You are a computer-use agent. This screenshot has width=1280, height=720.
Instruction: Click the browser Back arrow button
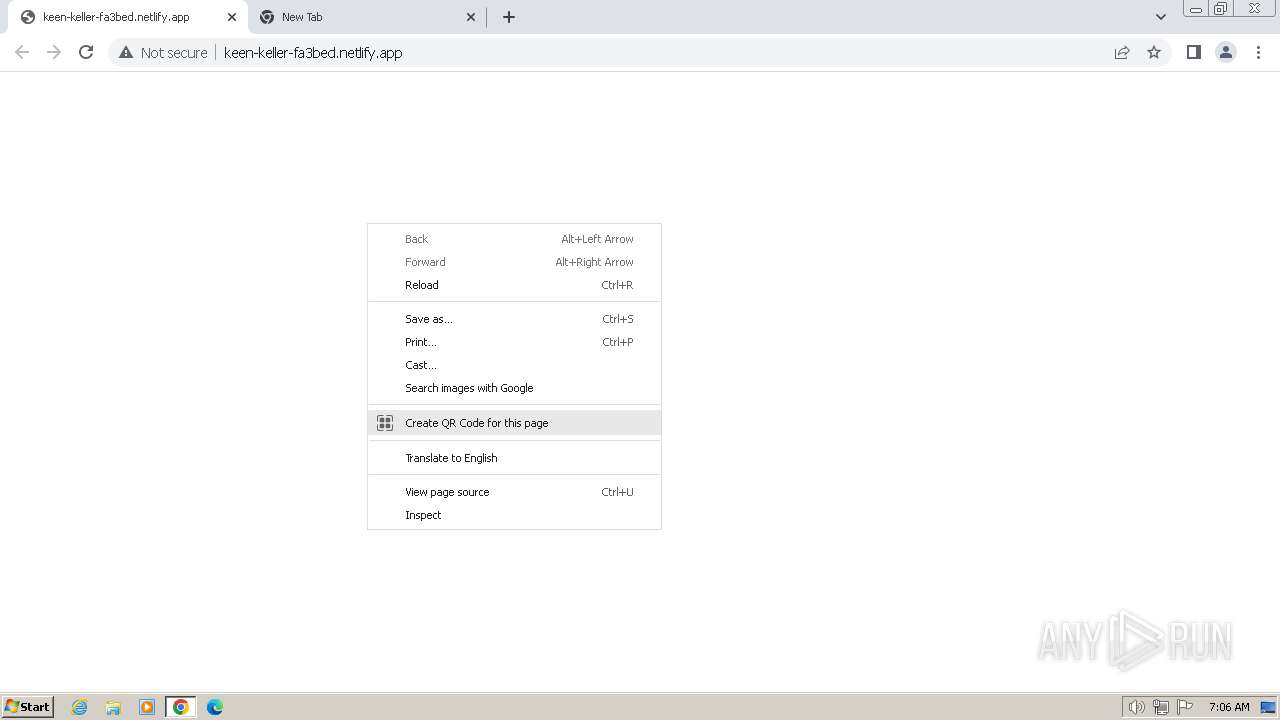(x=22, y=52)
